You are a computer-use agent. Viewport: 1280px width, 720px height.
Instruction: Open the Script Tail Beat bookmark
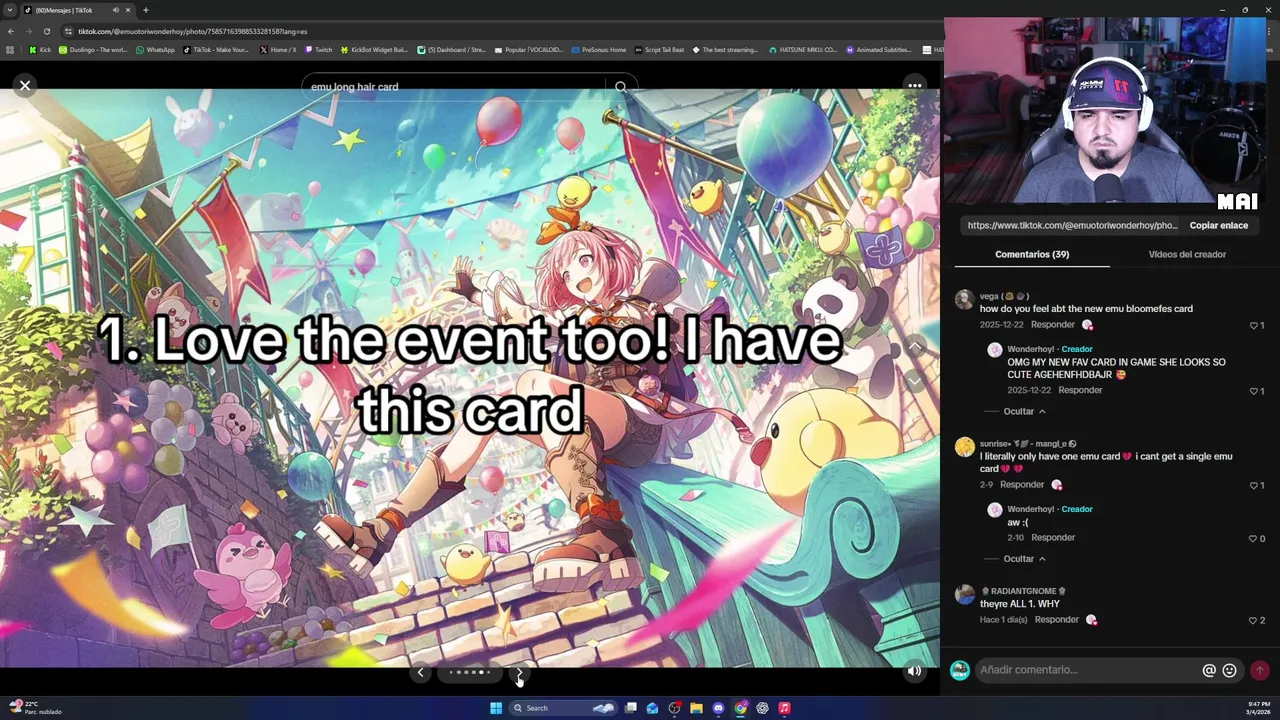click(x=659, y=49)
